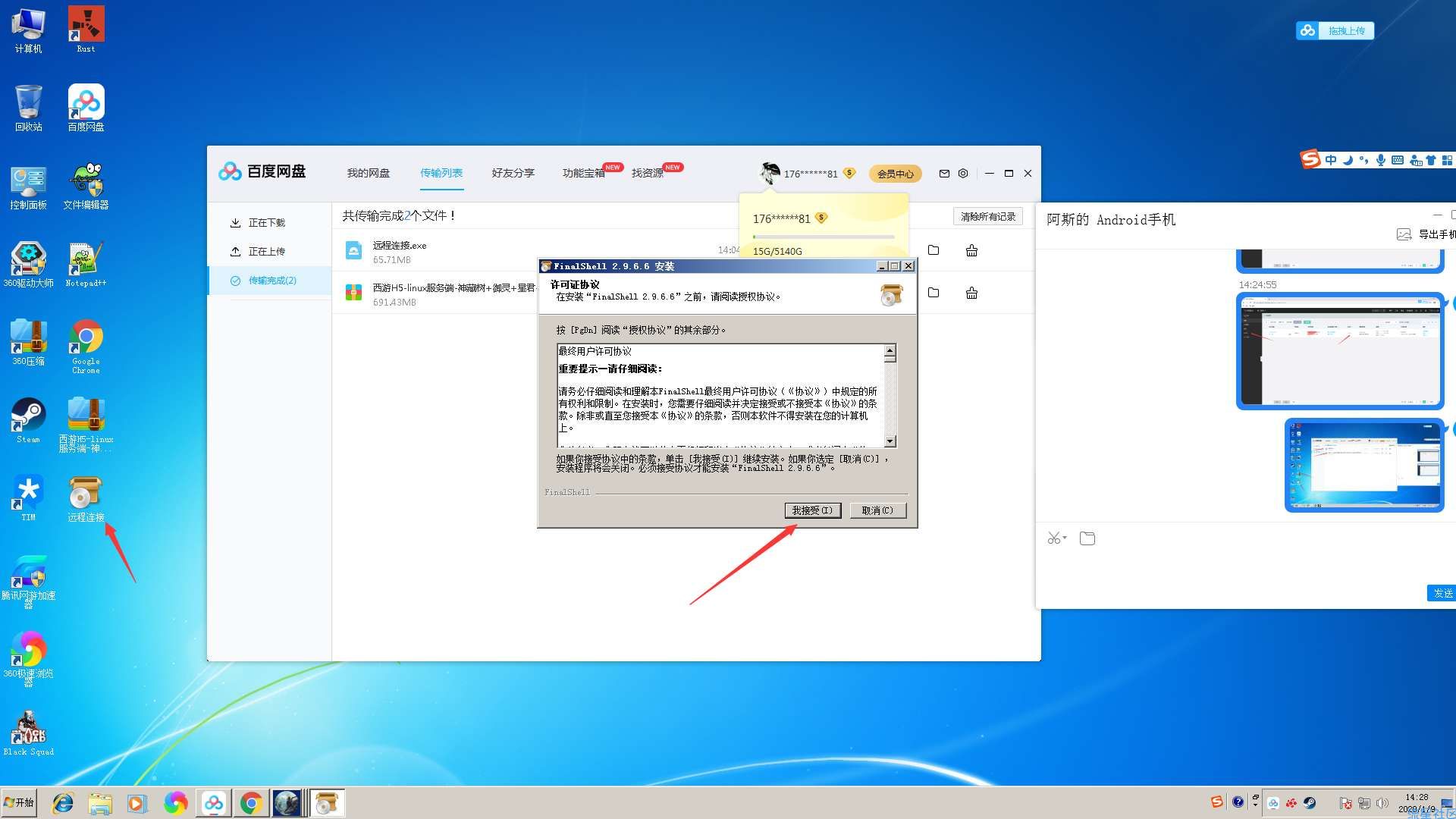The height and width of the screenshot is (819, 1456).
Task: Click the Sogou input microphone icon
Action: coord(1381,160)
